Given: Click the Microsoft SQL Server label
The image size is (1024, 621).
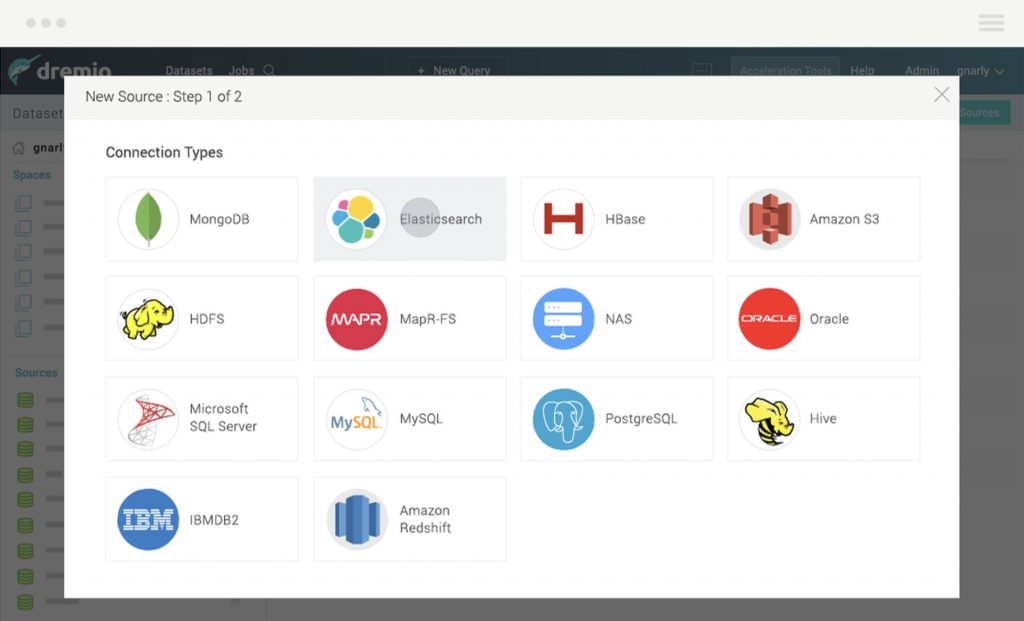Looking at the screenshot, I should pyautogui.click(x=223, y=417).
